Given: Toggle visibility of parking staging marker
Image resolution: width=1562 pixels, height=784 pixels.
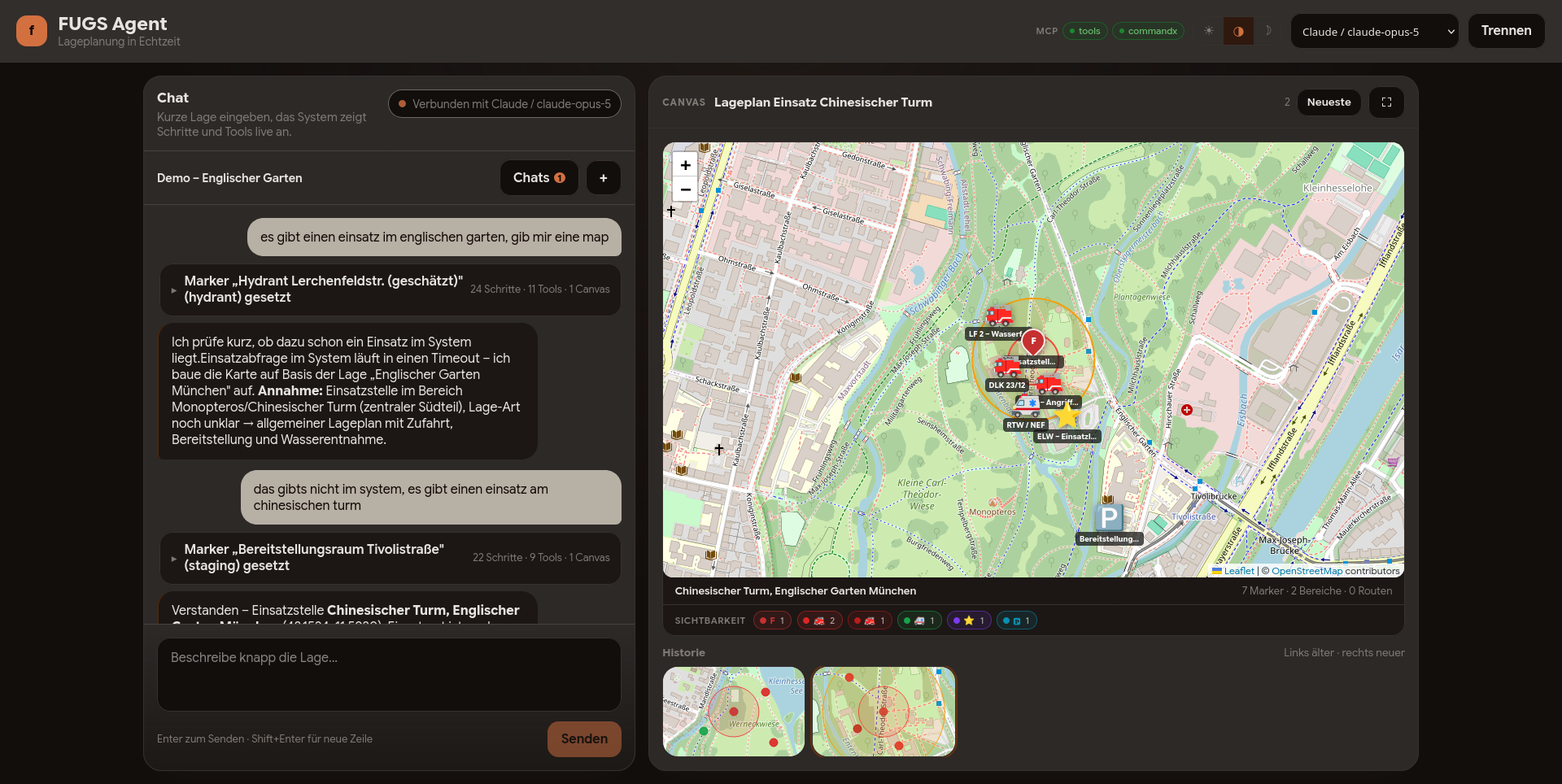Looking at the screenshot, I should coord(1017,621).
